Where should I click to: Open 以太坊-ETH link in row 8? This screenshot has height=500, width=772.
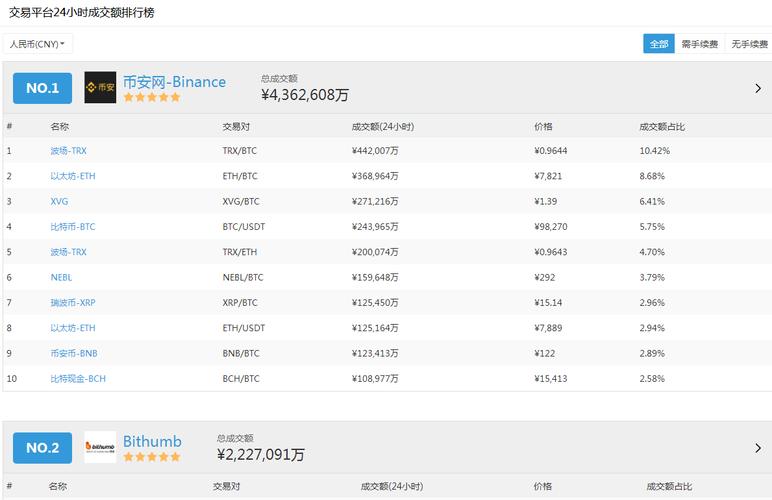click(72, 328)
